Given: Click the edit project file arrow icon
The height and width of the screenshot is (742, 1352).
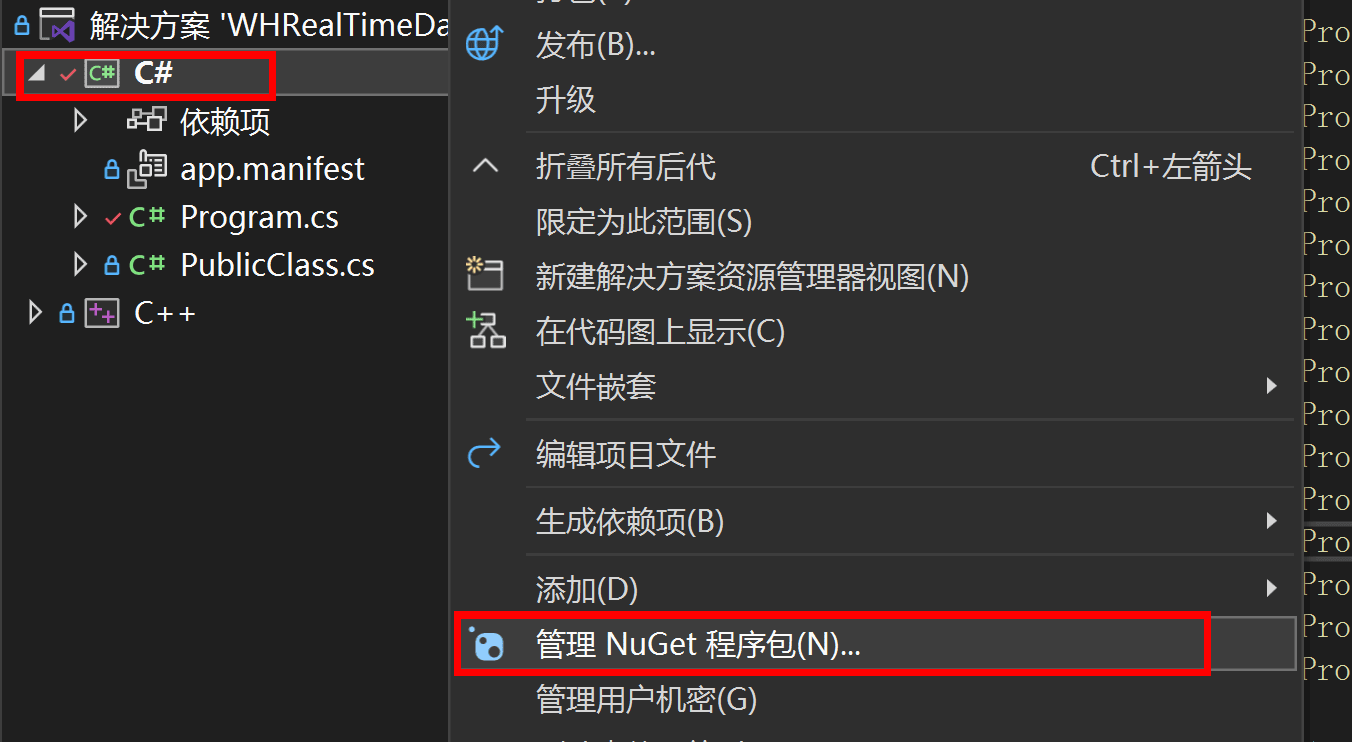Looking at the screenshot, I should coord(485,455).
